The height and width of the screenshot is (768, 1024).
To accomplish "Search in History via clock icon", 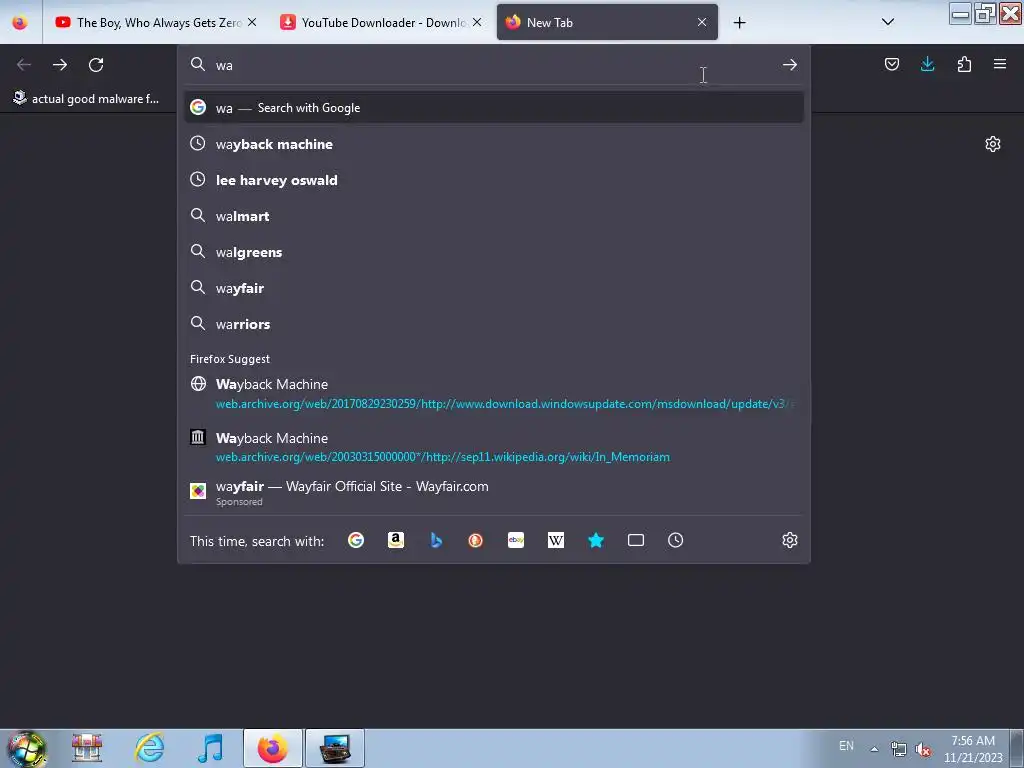I will pos(675,540).
